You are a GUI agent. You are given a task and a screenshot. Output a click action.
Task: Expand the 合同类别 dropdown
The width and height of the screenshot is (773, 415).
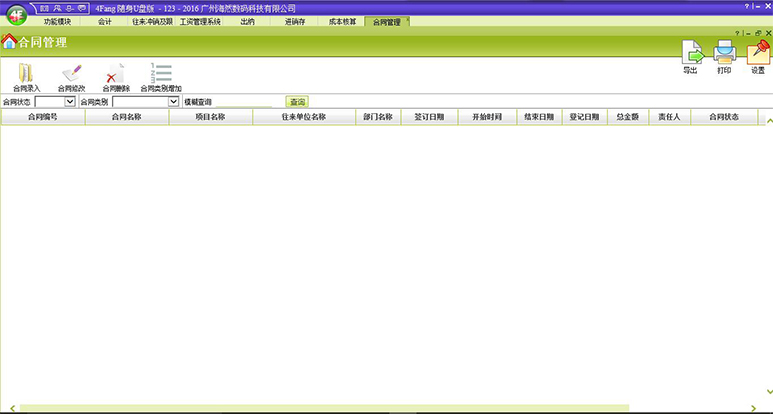(x=173, y=102)
